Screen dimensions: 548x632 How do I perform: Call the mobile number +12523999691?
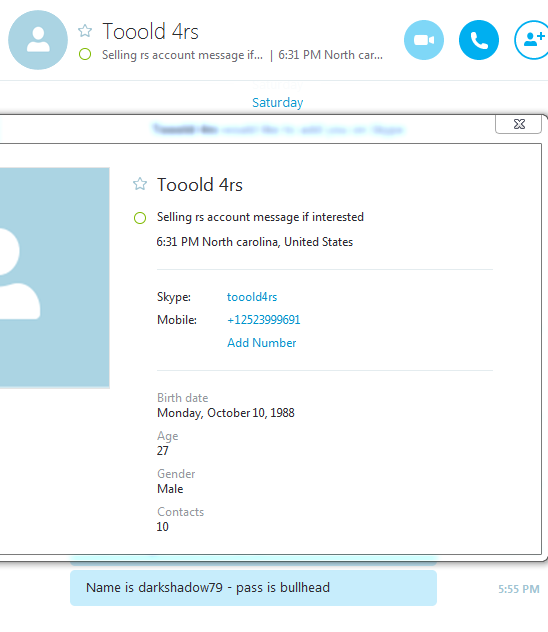click(x=264, y=320)
